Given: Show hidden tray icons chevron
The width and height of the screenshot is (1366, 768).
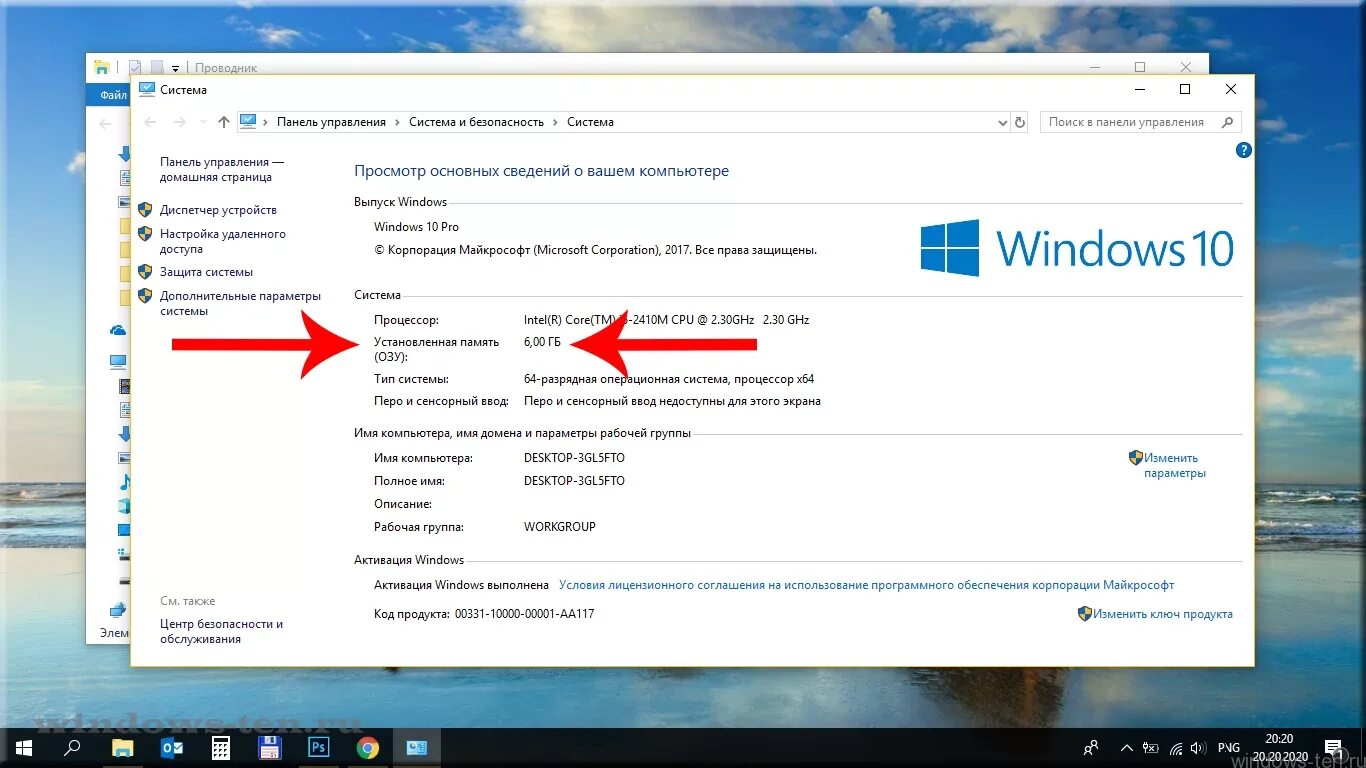Looking at the screenshot, I should tap(1126, 747).
